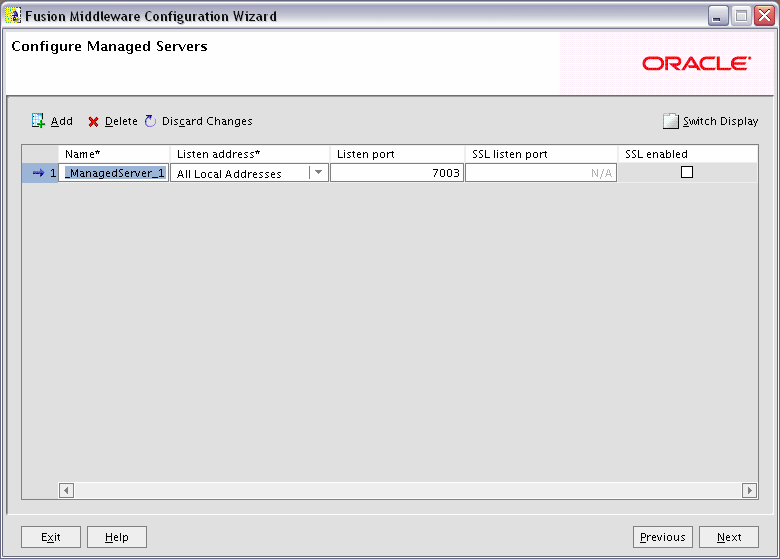The height and width of the screenshot is (559, 780).
Task: Click the scrollbar left arrow
Action: 66,490
